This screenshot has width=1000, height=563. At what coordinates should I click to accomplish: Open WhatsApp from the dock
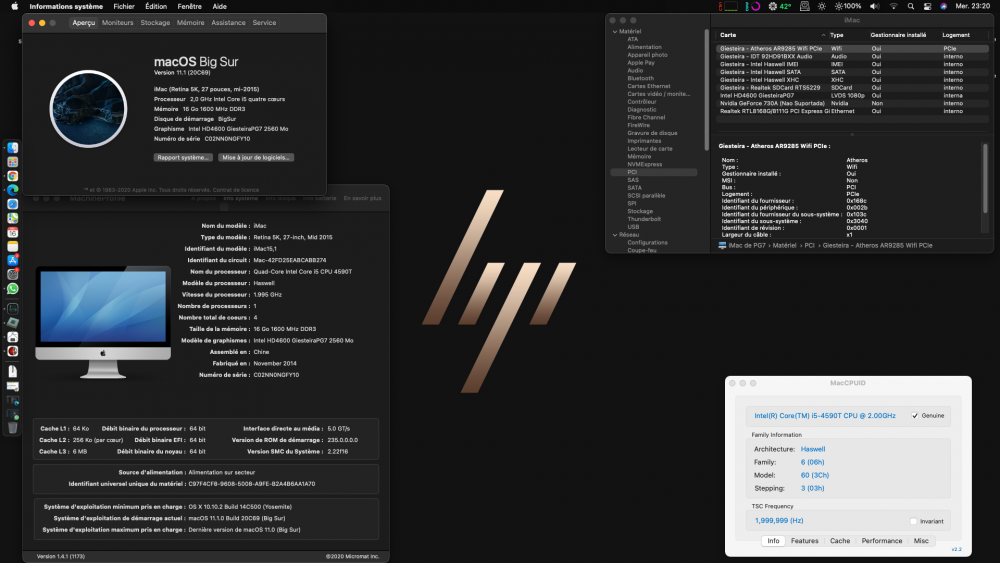tap(12, 288)
